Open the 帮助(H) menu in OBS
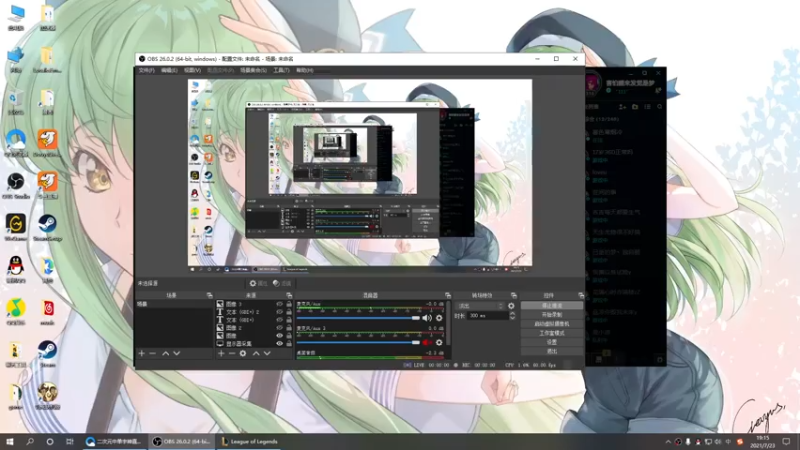800x450 pixels. pos(305,70)
